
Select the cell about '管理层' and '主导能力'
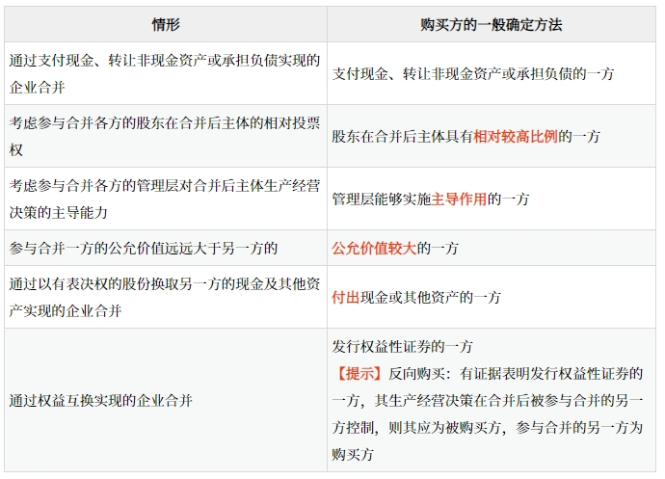coord(164,198)
